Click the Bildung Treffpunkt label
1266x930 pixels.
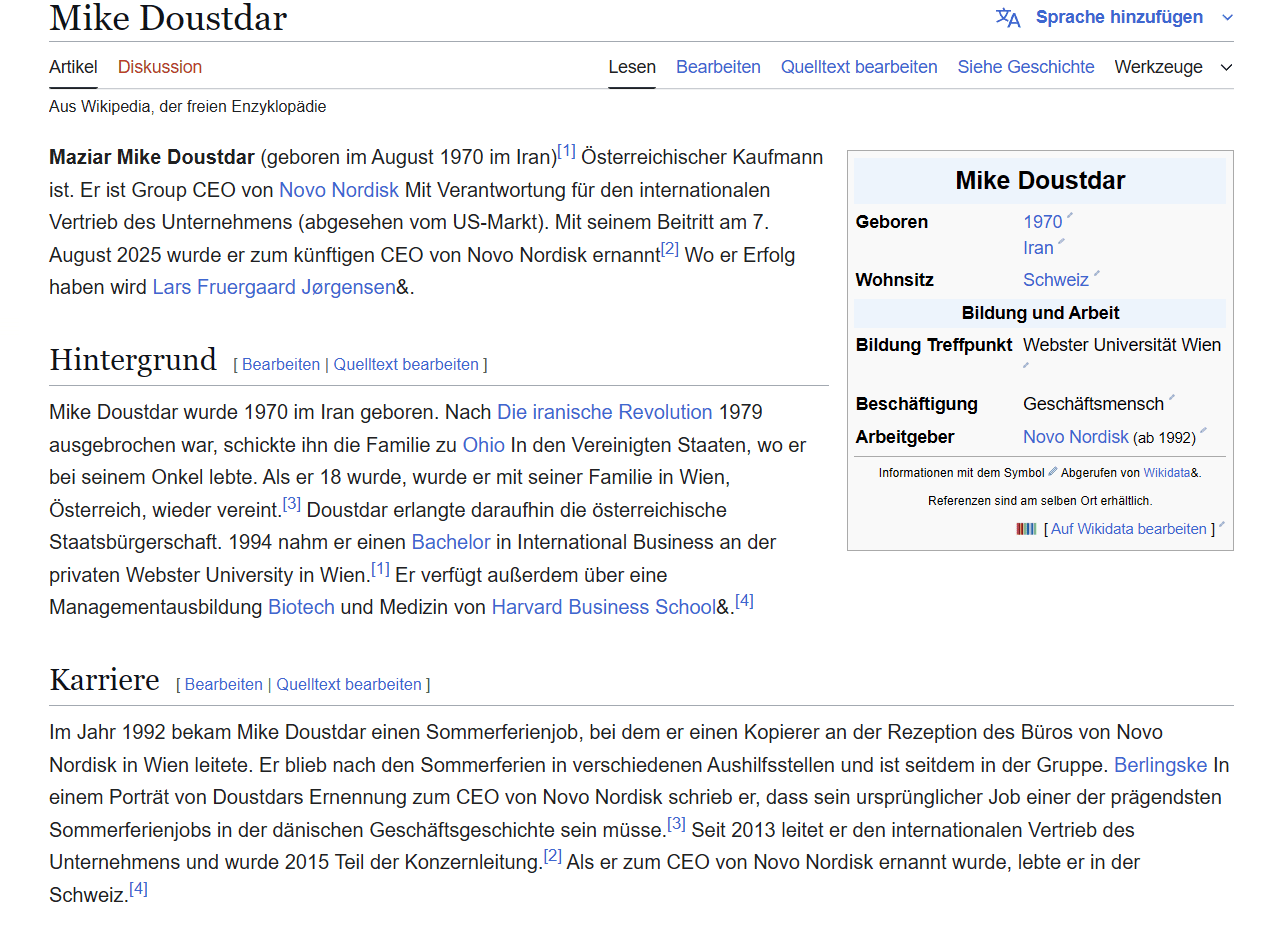click(935, 345)
